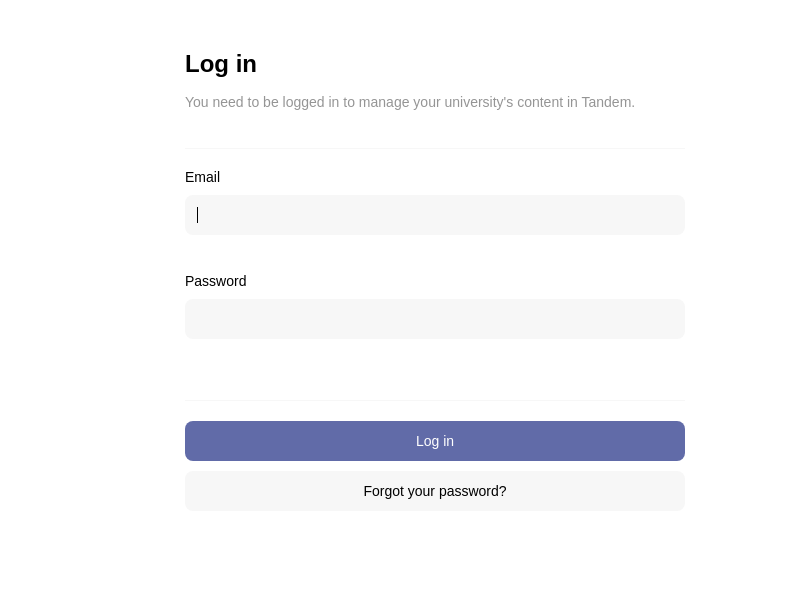
Task: Click the gray description text about Tandem
Action: click(x=410, y=102)
